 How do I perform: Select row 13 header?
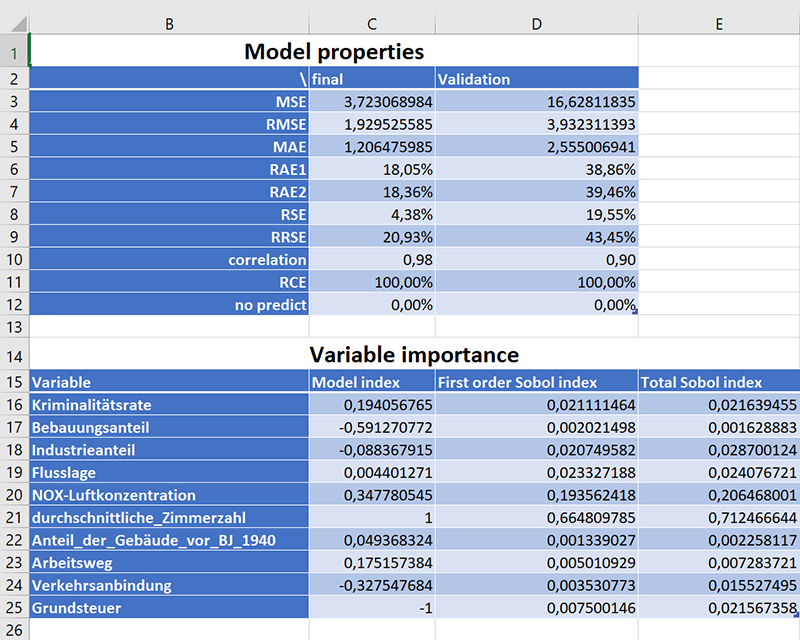[x=14, y=327]
